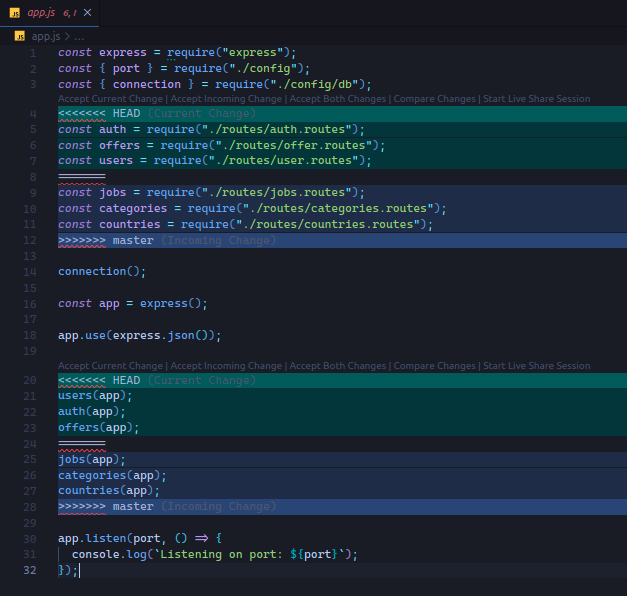Click "./config/db" string on line 3
627x596 pixels.
(314, 85)
